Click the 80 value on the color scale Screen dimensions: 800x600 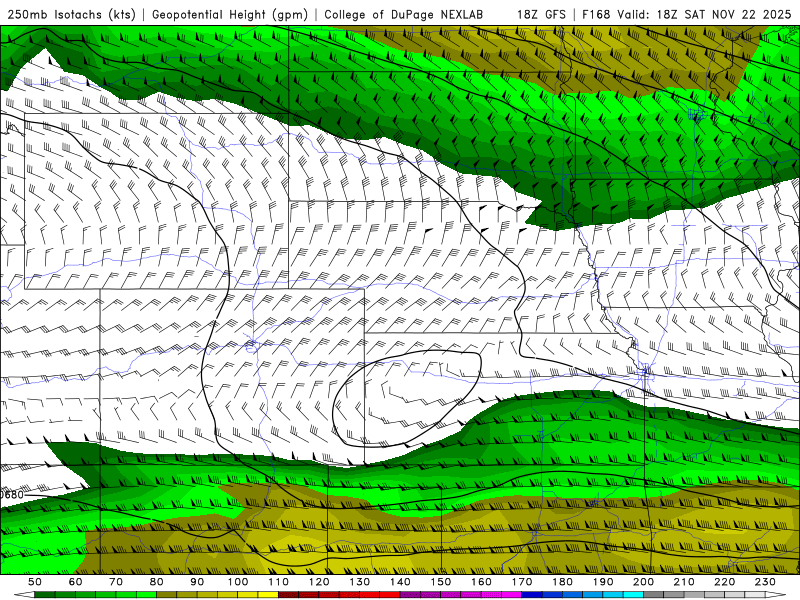157,582
